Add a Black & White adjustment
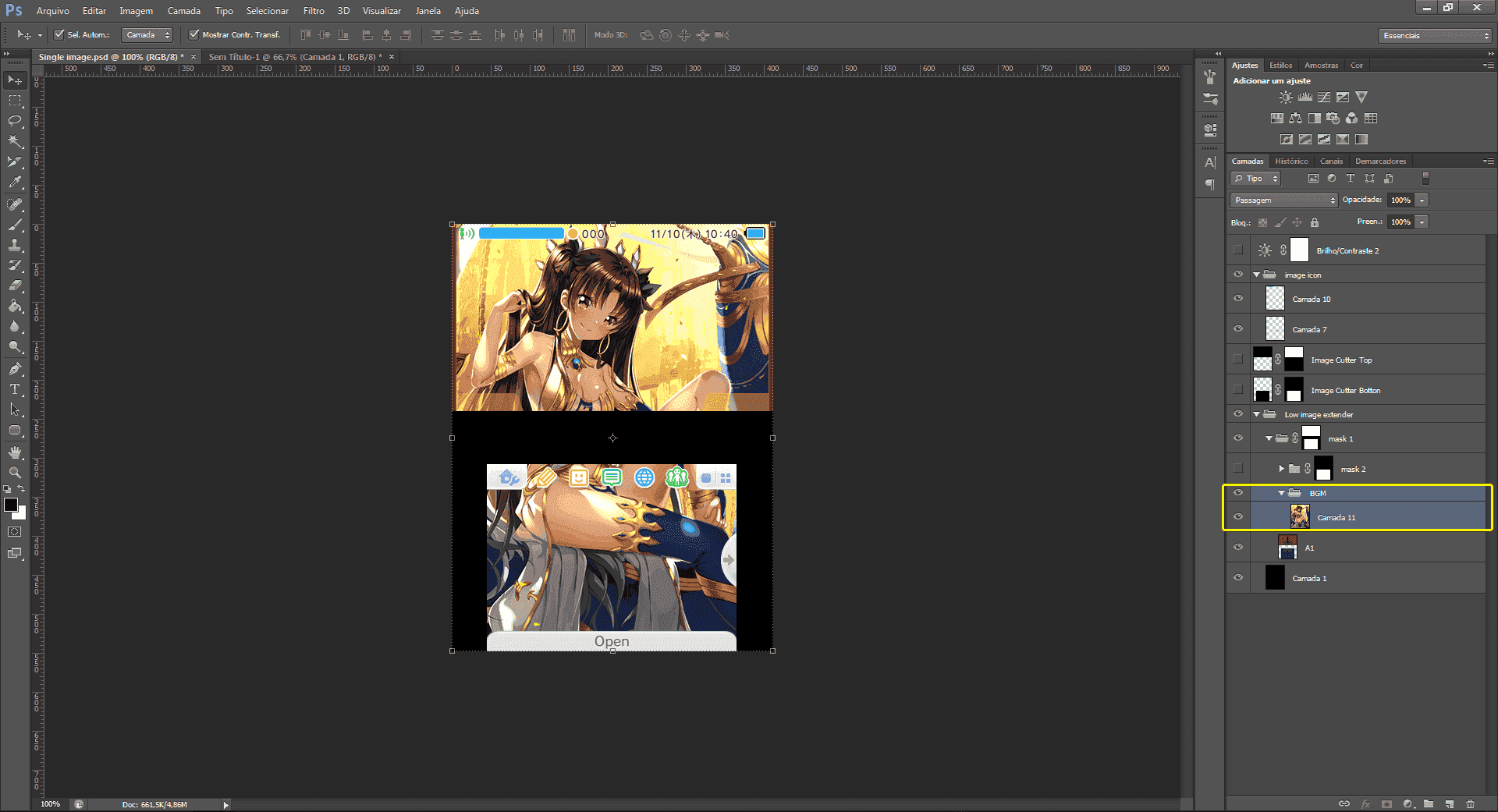1498x812 pixels. [x=1315, y=119]
